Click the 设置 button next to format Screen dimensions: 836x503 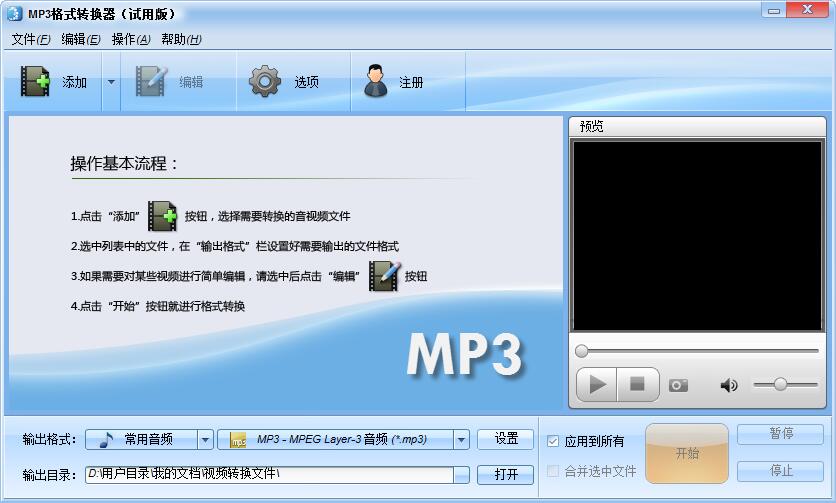(506, 439)
